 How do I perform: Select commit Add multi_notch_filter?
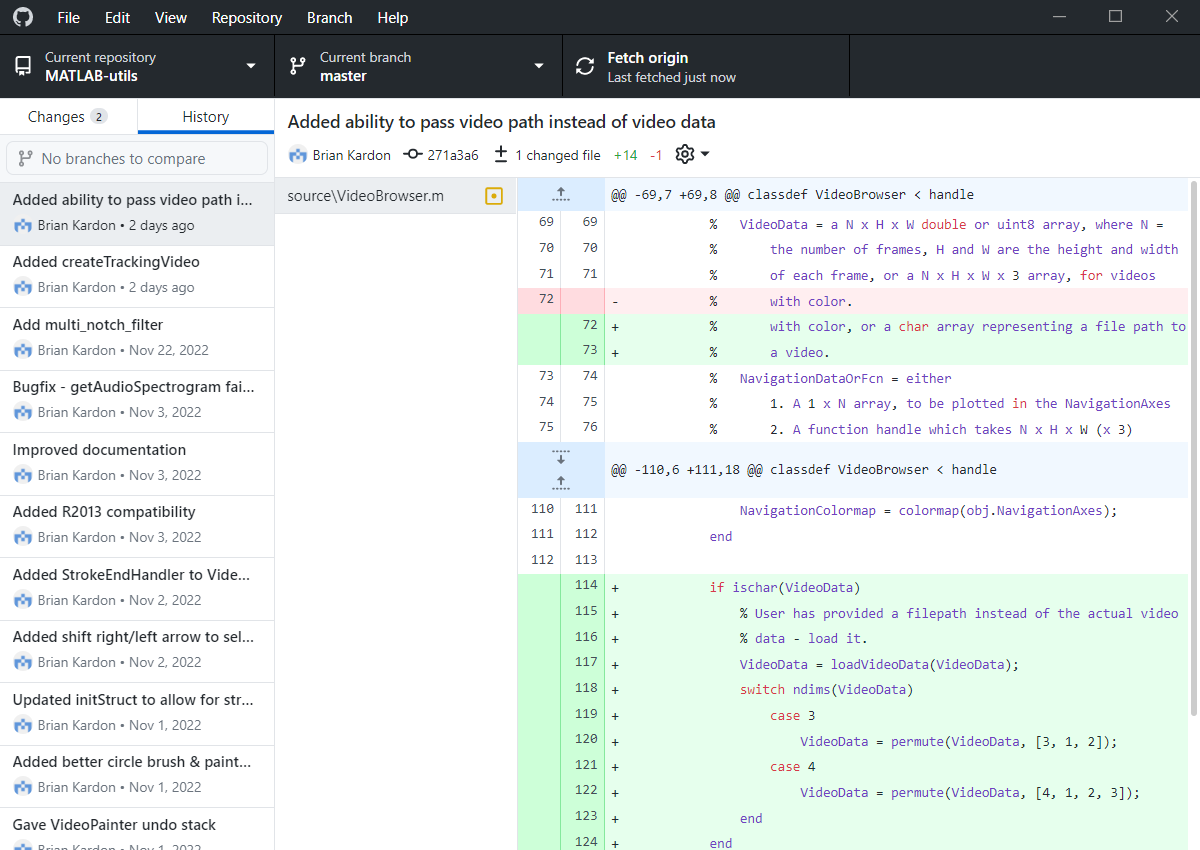click(137, 338)
